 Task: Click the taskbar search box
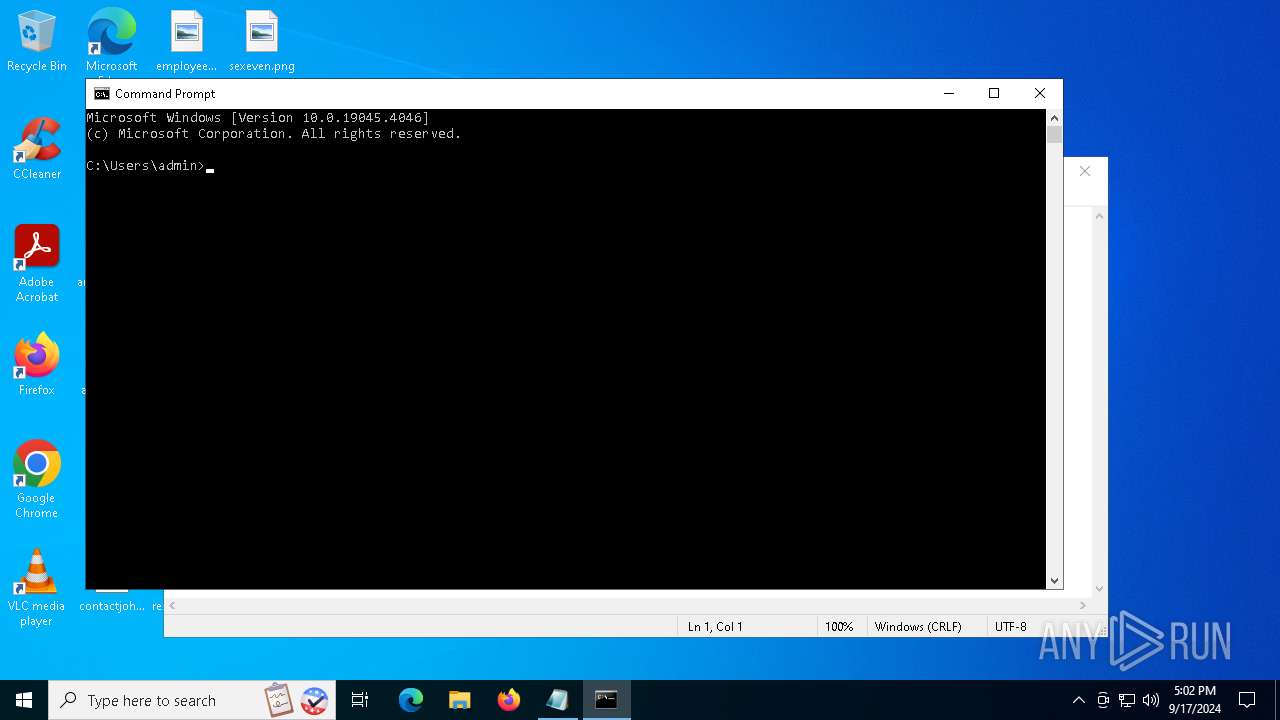(x=193, y=700)
